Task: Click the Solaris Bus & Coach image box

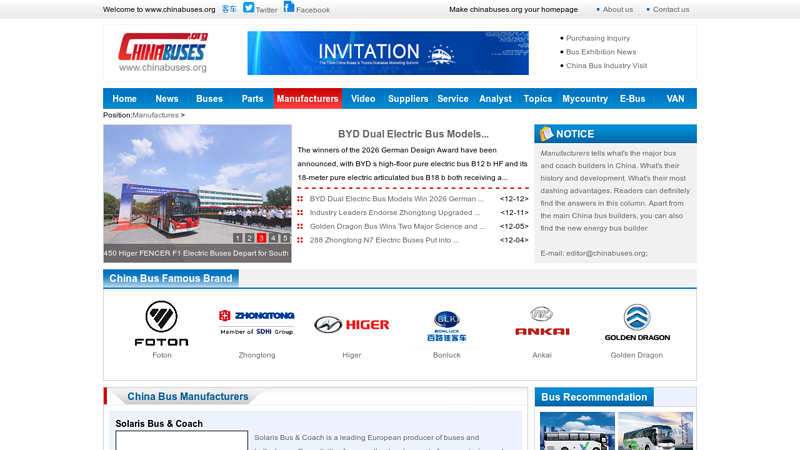Action: coord(182,440)
